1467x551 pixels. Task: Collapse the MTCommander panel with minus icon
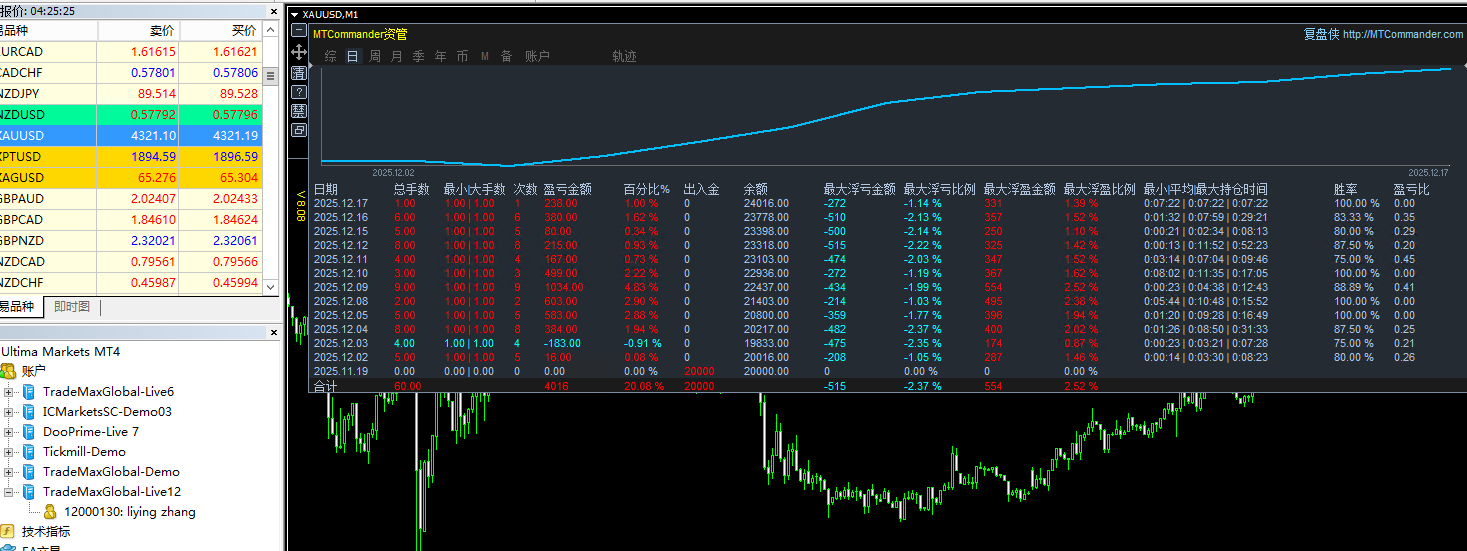coord(299,30)
